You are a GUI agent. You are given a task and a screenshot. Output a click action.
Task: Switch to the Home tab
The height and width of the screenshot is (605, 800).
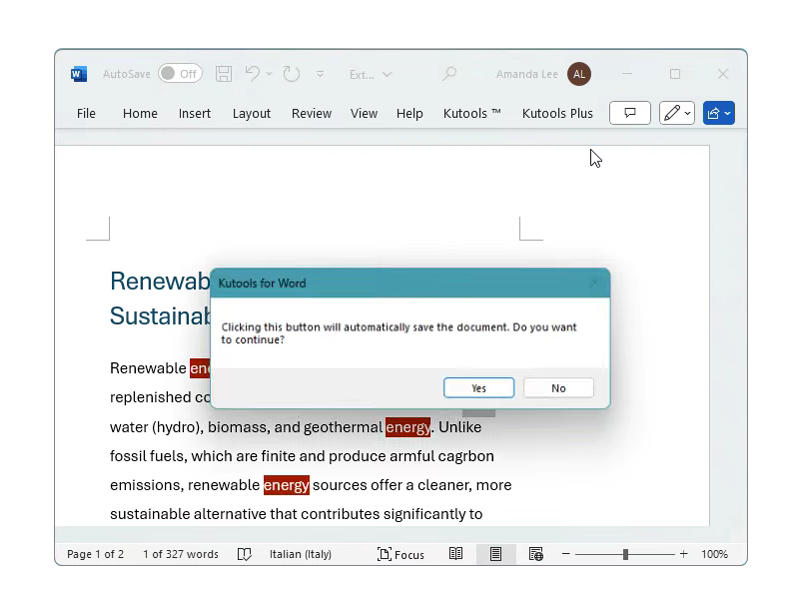point(140,113)
